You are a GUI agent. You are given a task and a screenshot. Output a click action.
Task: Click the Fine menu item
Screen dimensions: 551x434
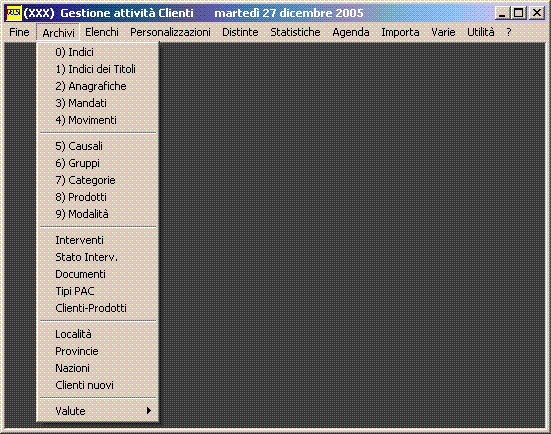pyautogui.click(x=19, y=32)
